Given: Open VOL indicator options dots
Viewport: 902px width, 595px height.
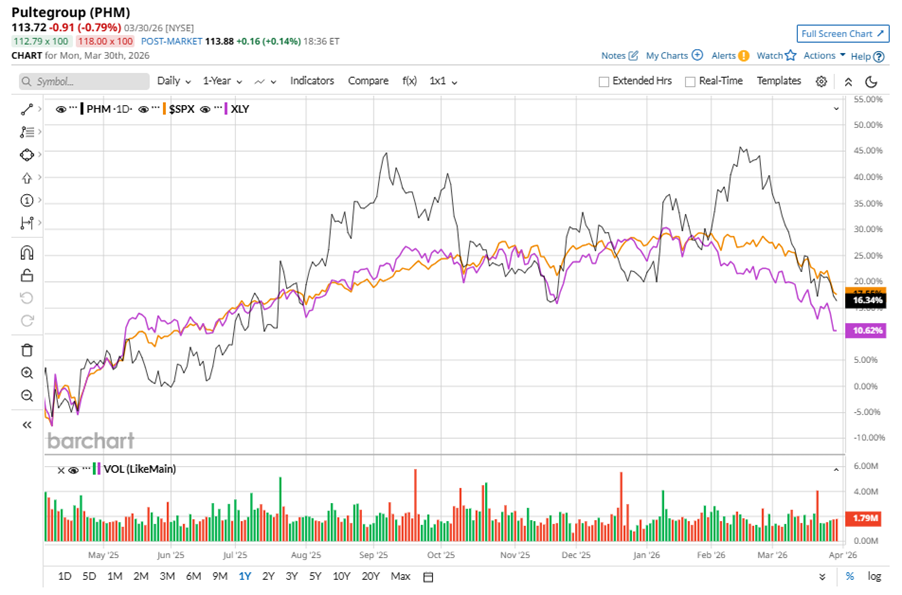Looking at the screenshot, I should (86, 469).
